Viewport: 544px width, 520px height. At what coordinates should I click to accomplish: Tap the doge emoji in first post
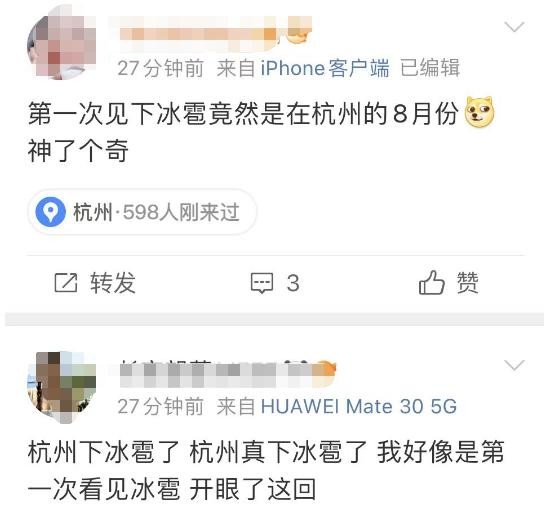coord(479,112)
